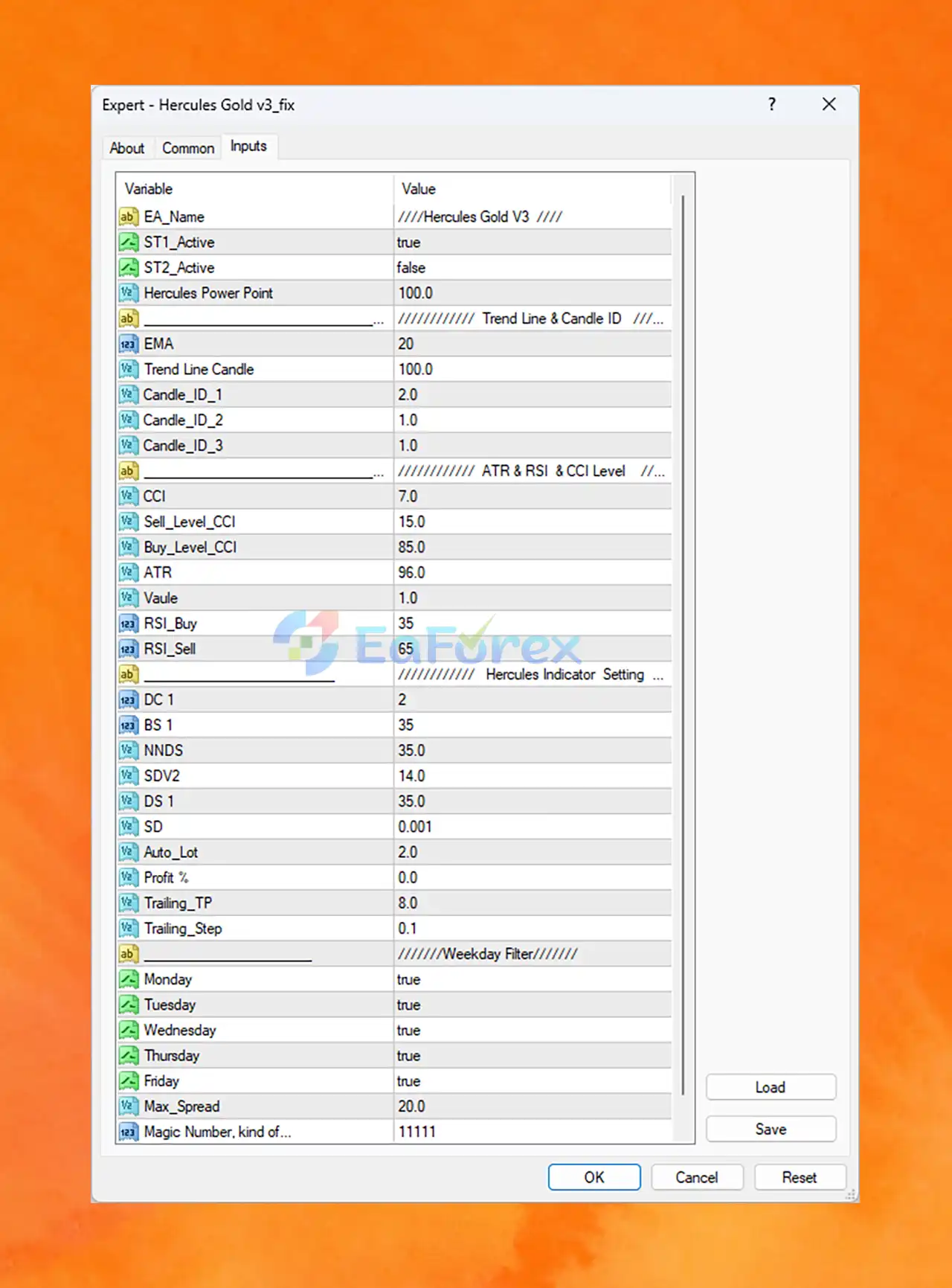Click the double-type icon beside Hercules Power Point

pos(128,292)
